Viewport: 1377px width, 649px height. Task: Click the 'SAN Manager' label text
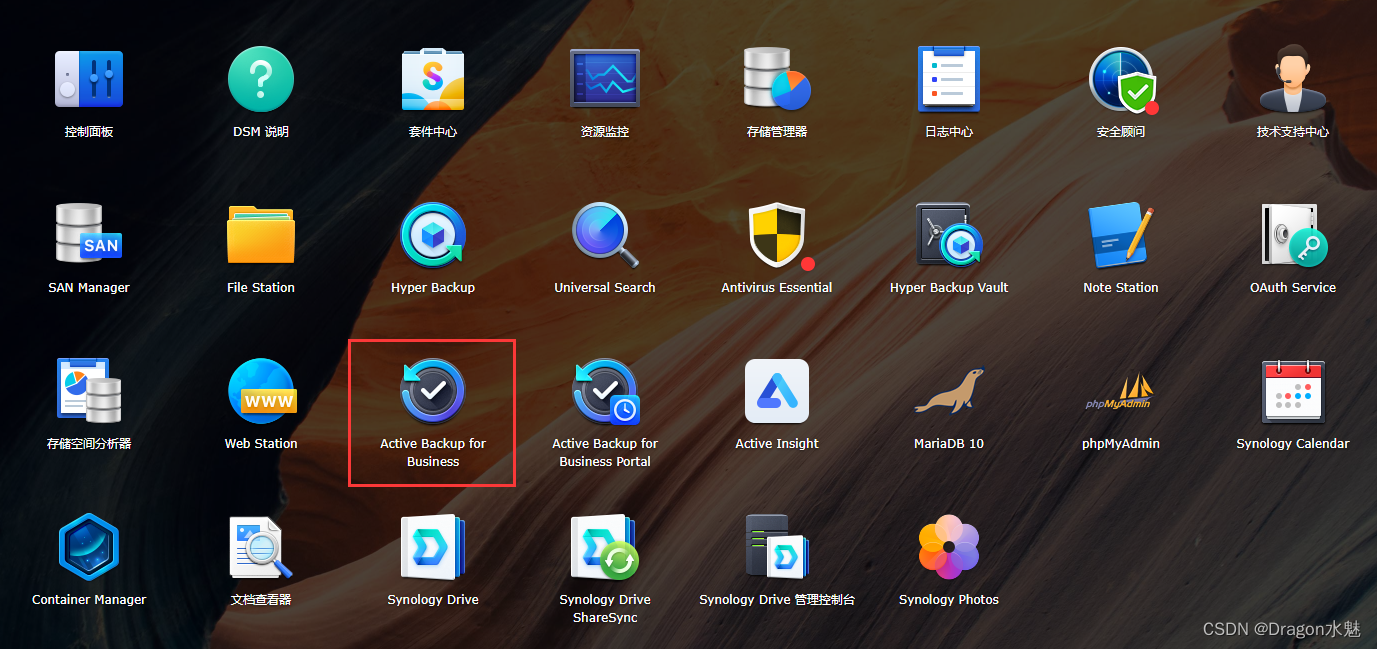click(x=89, y=287)
